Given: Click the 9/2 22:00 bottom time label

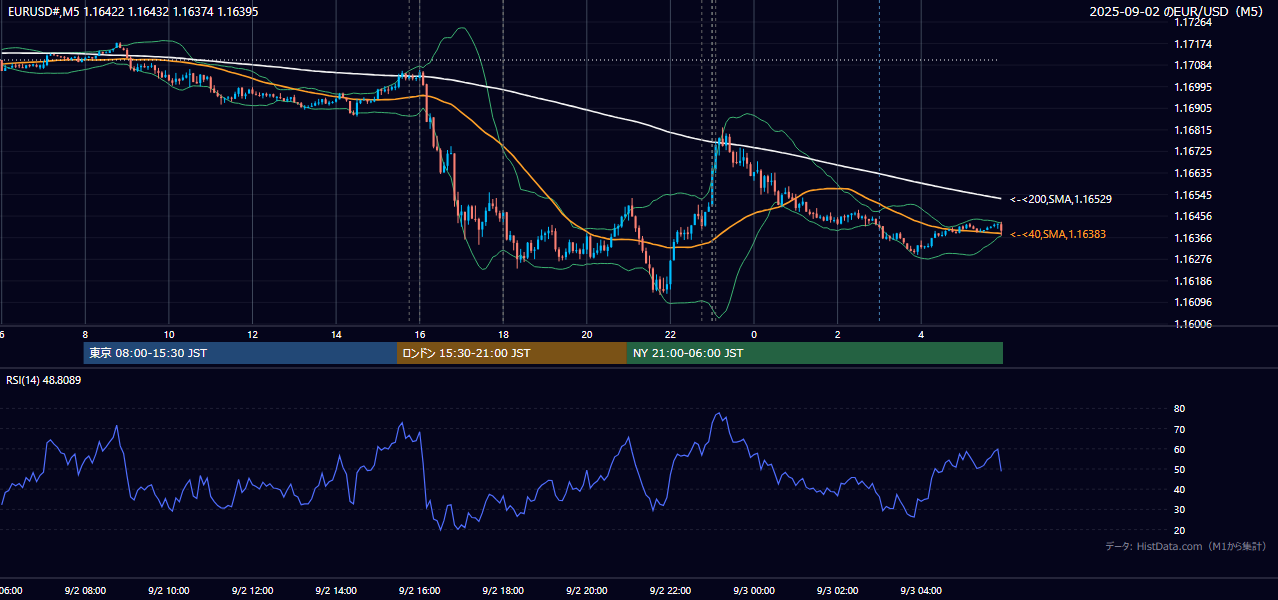Looking at the screenshot, I should [670, 591].
